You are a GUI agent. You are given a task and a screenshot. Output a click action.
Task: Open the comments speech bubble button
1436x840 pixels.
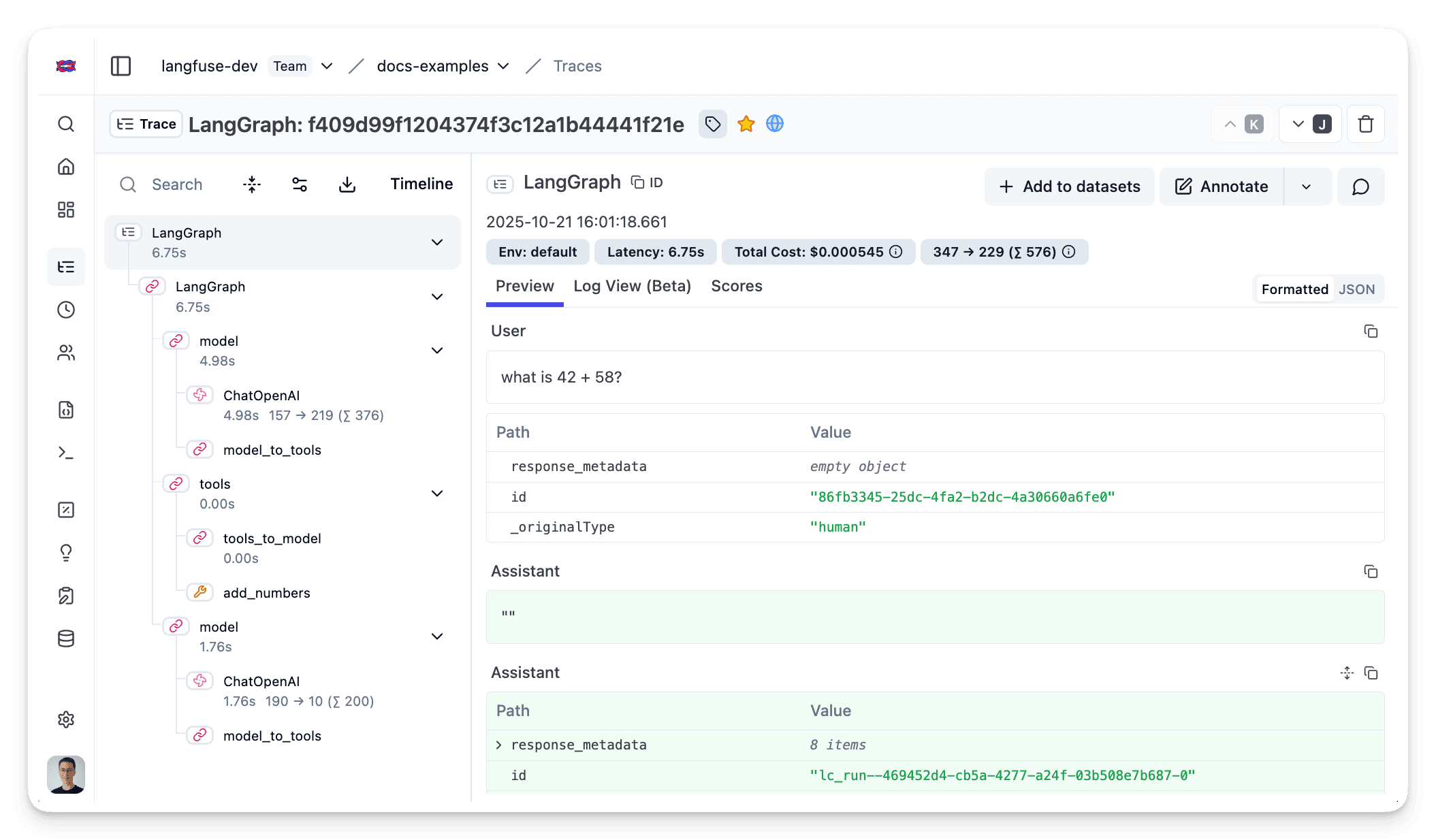[x=1360, y=187]
